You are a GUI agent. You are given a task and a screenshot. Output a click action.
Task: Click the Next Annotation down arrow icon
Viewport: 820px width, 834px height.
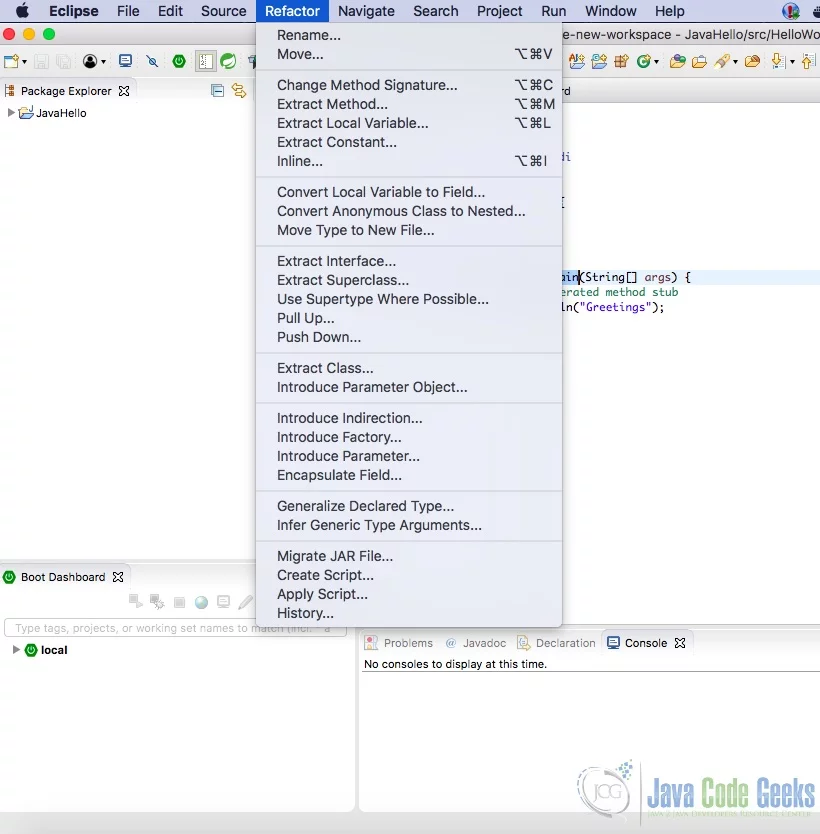tap(778, 62)
